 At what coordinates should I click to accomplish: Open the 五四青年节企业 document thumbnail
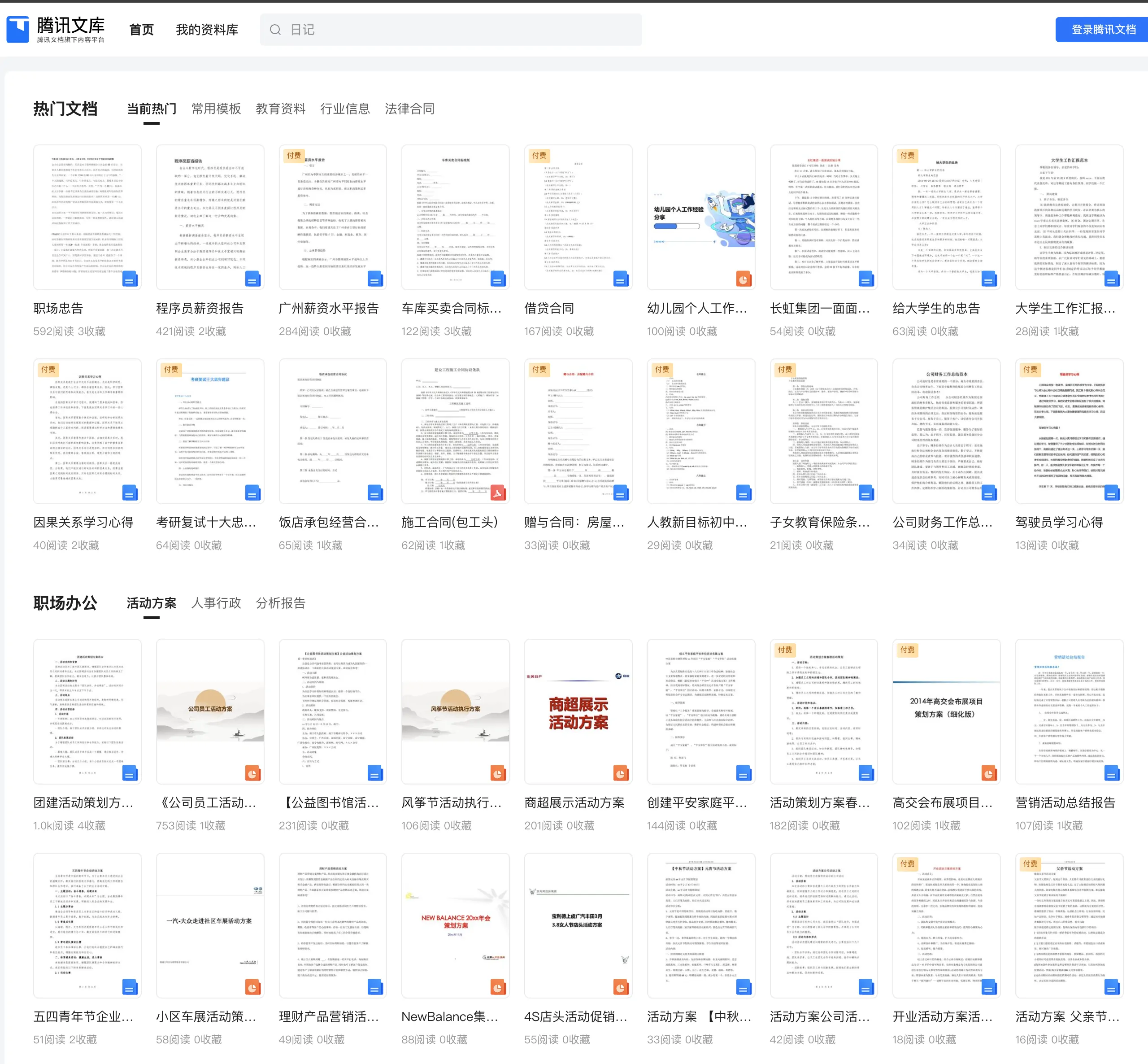click(87, 925)
